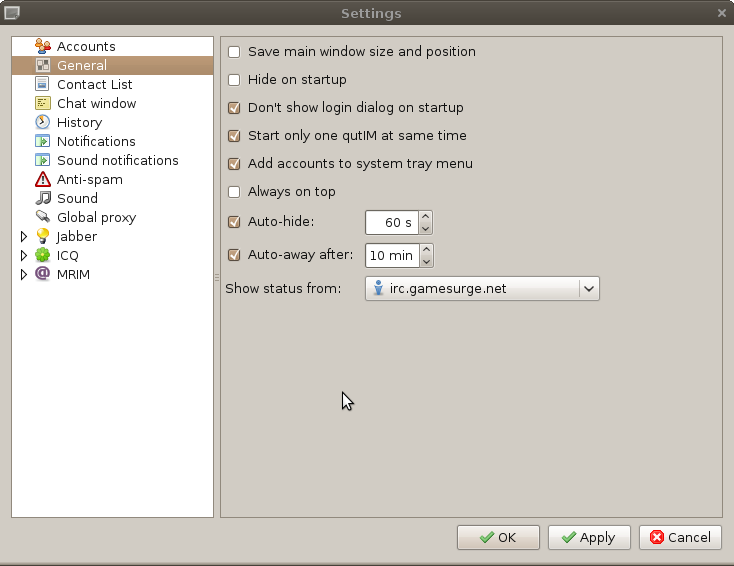Select Notifications in the sidebar
Image resolution: width=734 pixels, height=566 pixels.
click(96, 141)
